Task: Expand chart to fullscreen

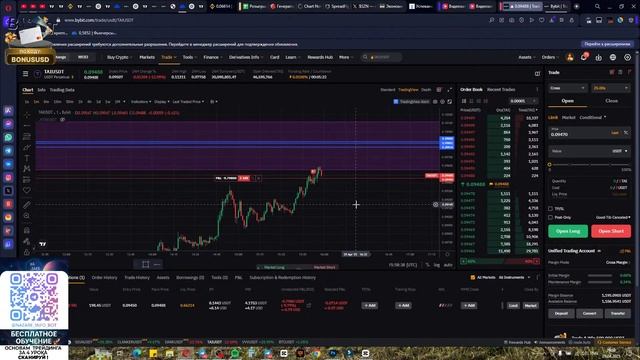Action: coord(450,90)
